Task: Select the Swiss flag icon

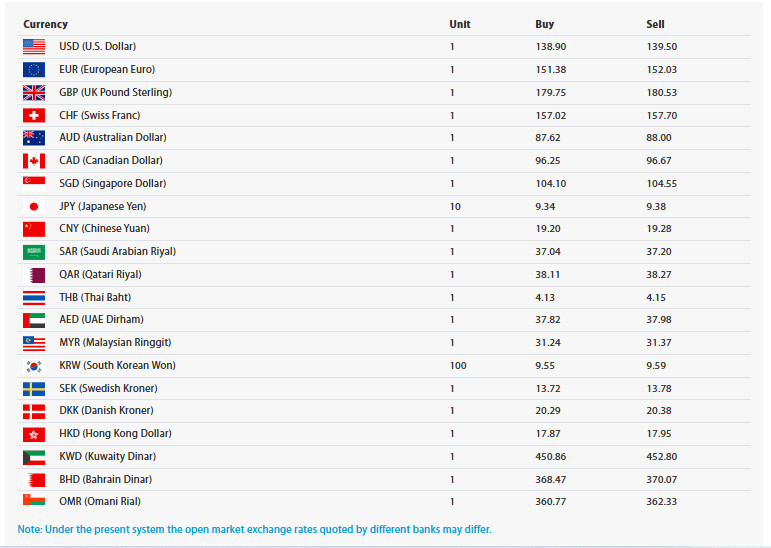Action: 34,115
